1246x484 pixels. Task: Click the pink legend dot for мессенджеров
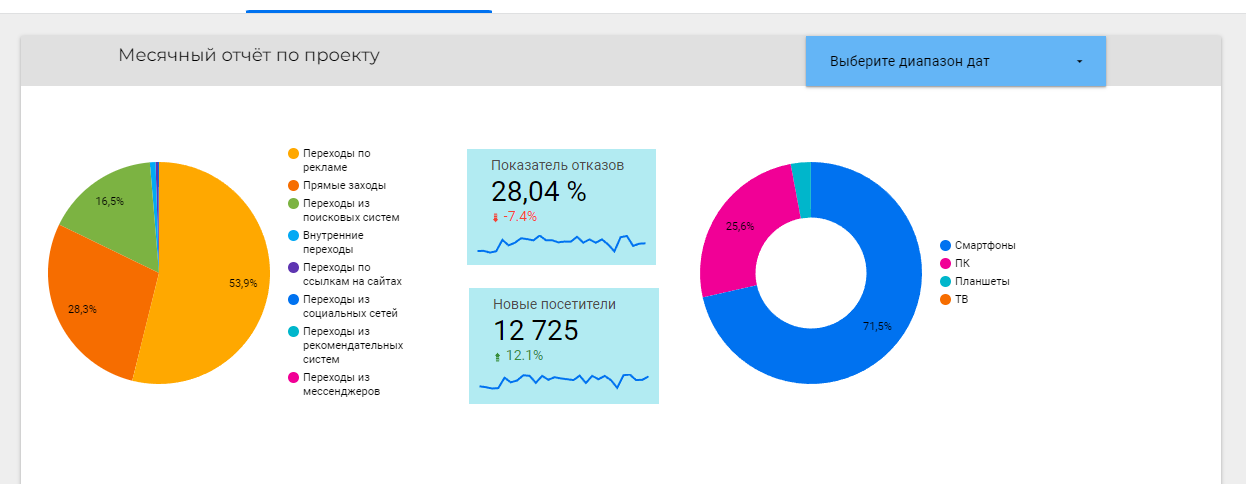(294, 377)
